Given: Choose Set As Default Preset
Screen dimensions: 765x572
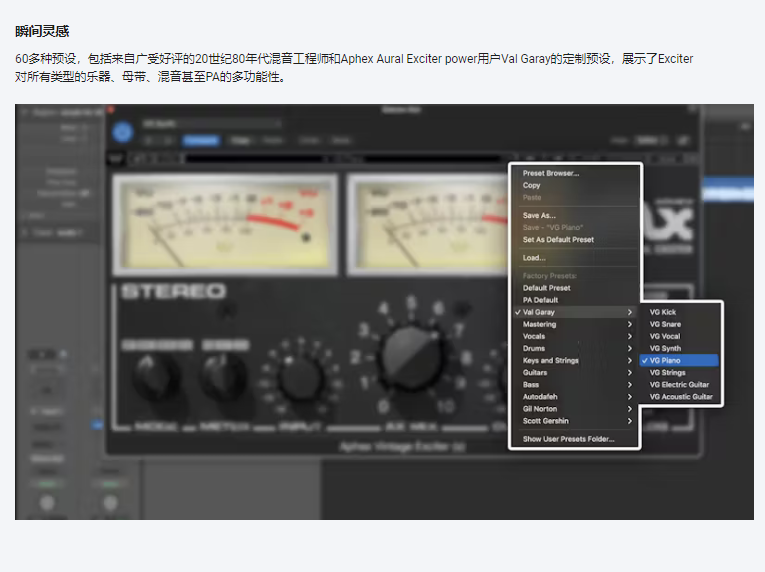Looking at the screenshot, I should click(x=558, y=240).
